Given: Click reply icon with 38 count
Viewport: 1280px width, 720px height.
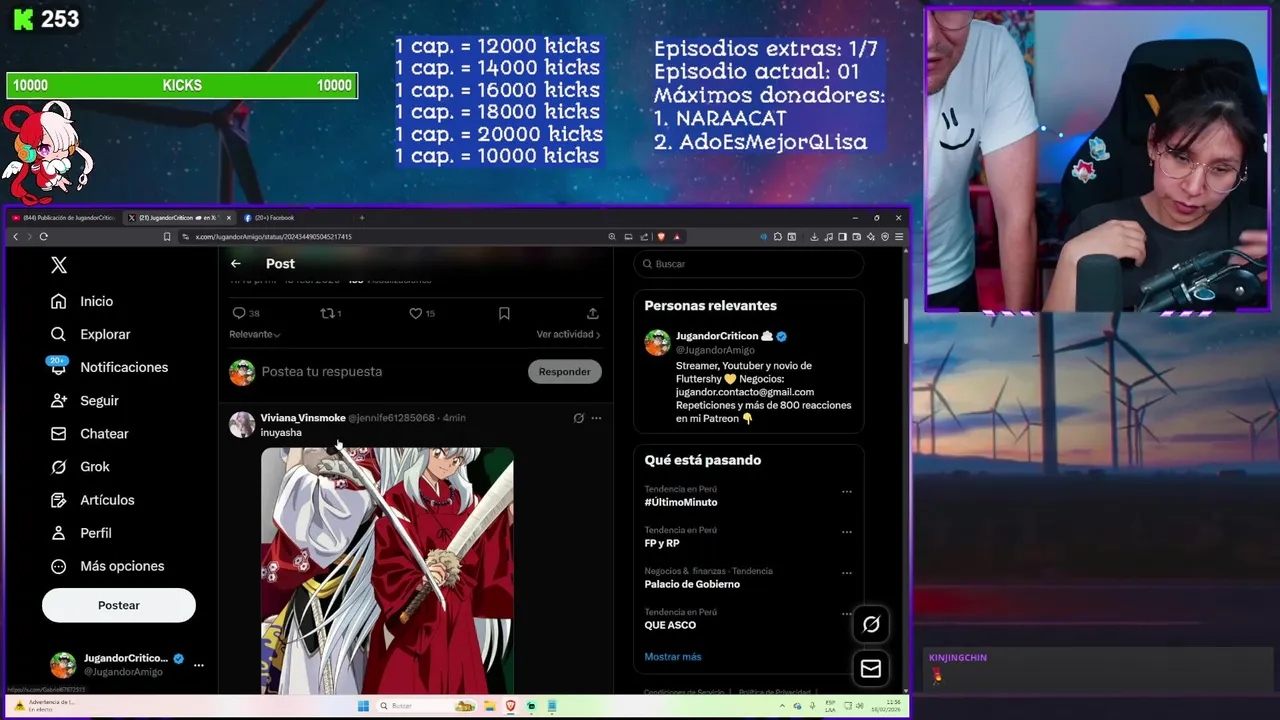Looking at the screenshot, I should (x=246, y=313).
